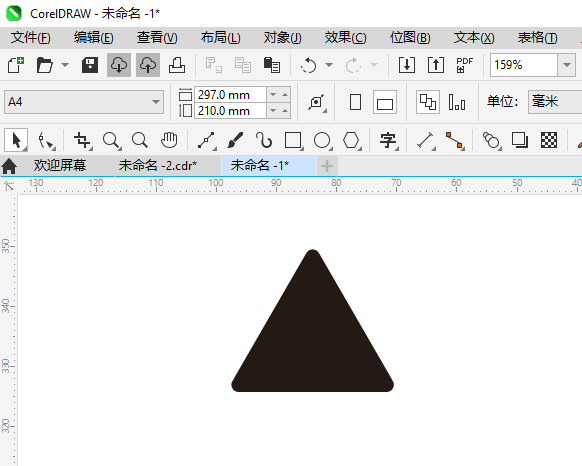
Task: Switch to the 欢迎屏幕 tab
Action: [x=60, y=166]
